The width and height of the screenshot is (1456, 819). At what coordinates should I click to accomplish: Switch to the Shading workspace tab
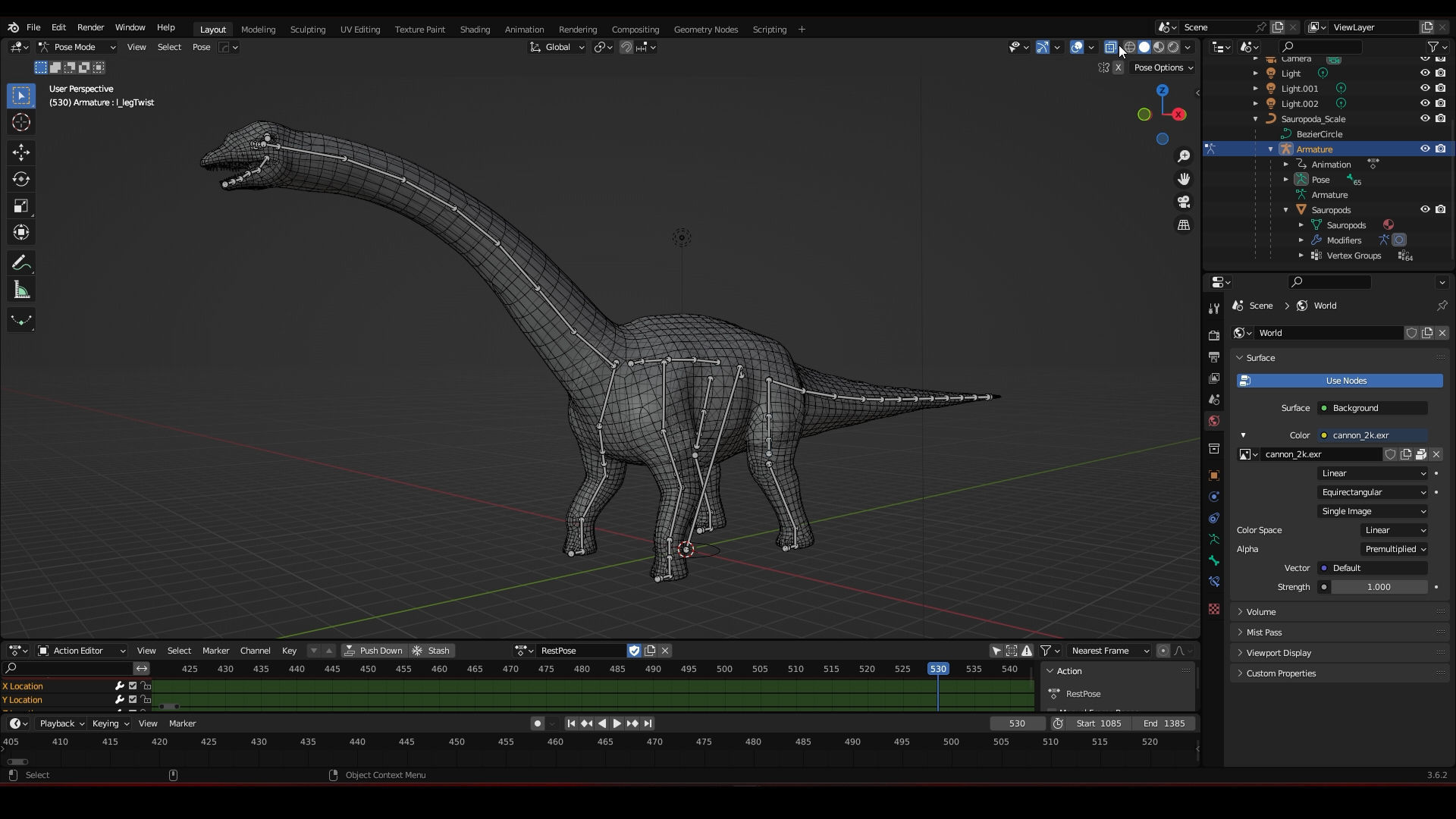(x=475, y=30)
